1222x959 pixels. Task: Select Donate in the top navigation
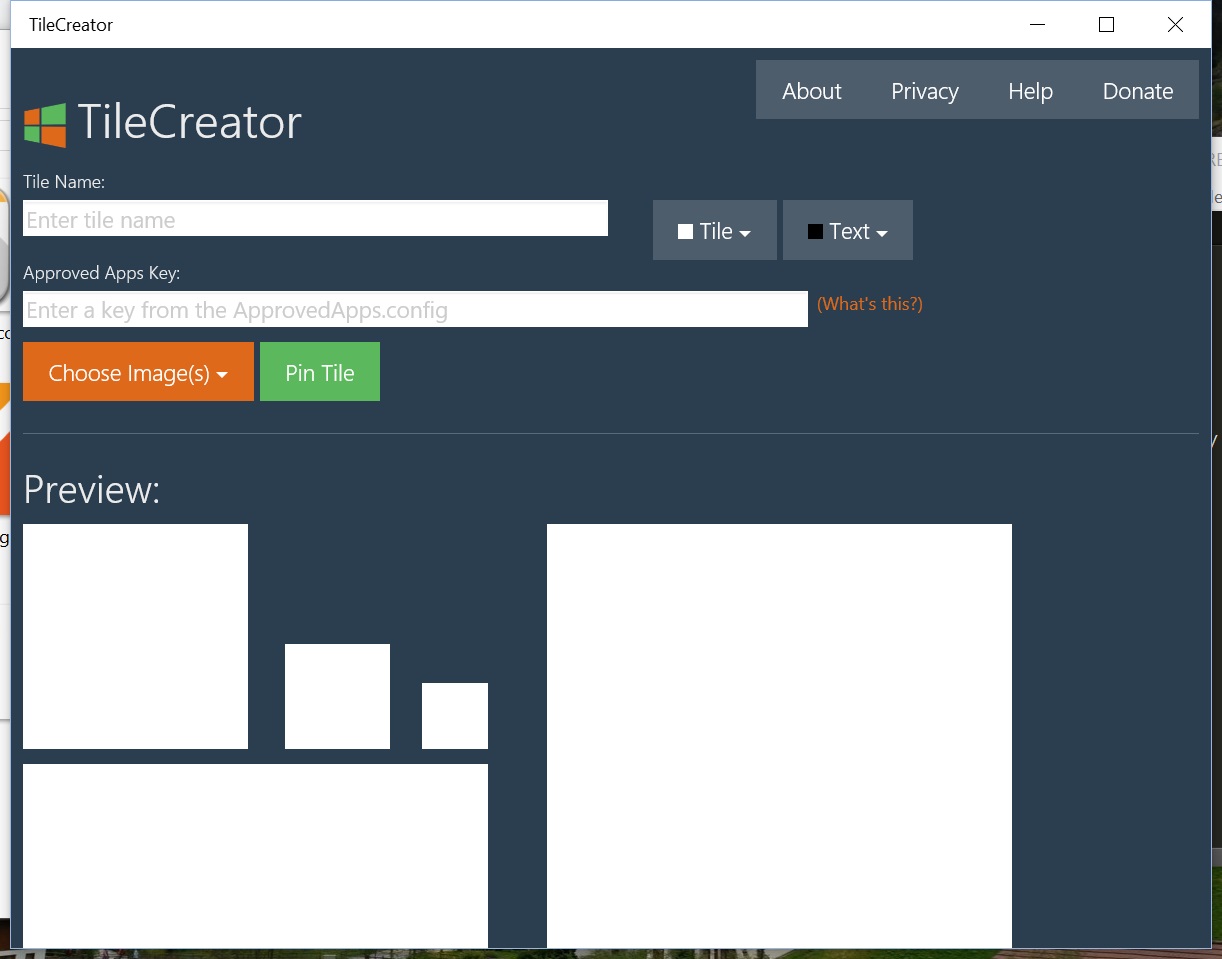(1137, 91)
